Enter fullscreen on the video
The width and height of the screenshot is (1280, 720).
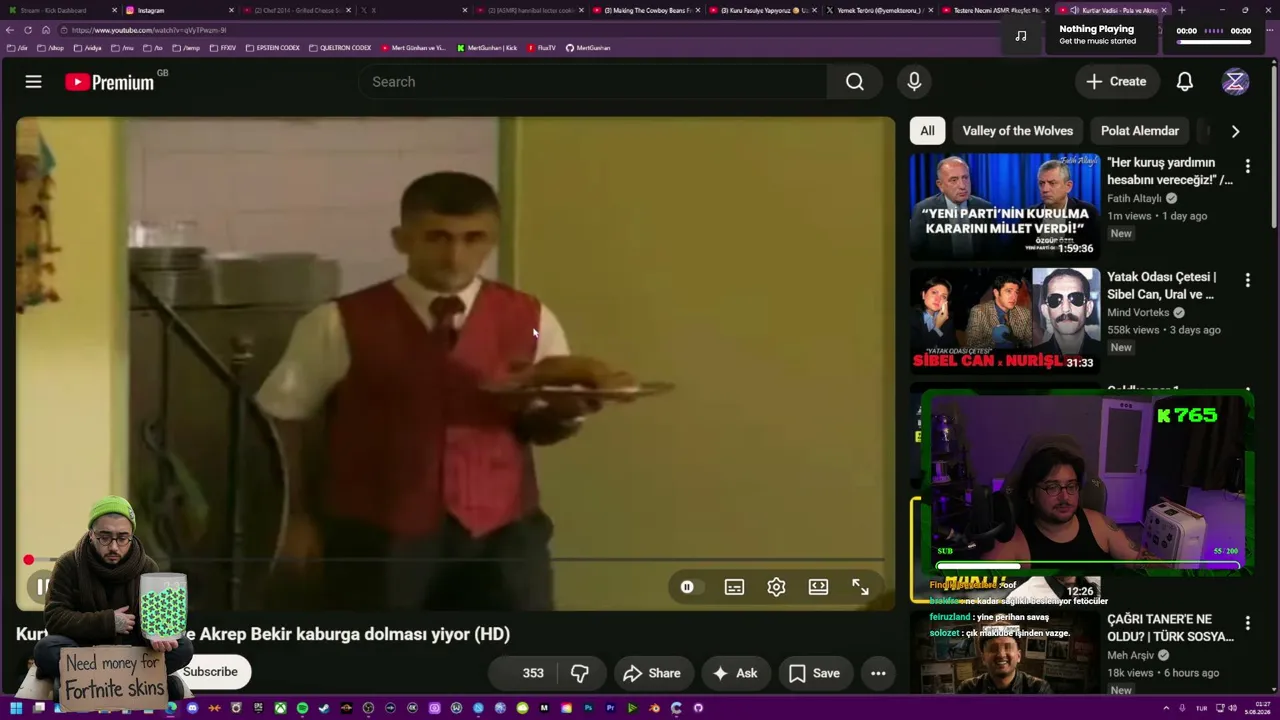pos(860,587)
